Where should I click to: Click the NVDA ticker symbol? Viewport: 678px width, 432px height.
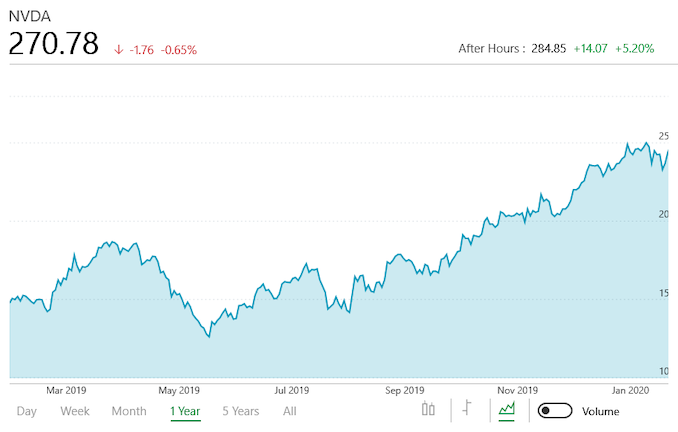tap(29, 17)
